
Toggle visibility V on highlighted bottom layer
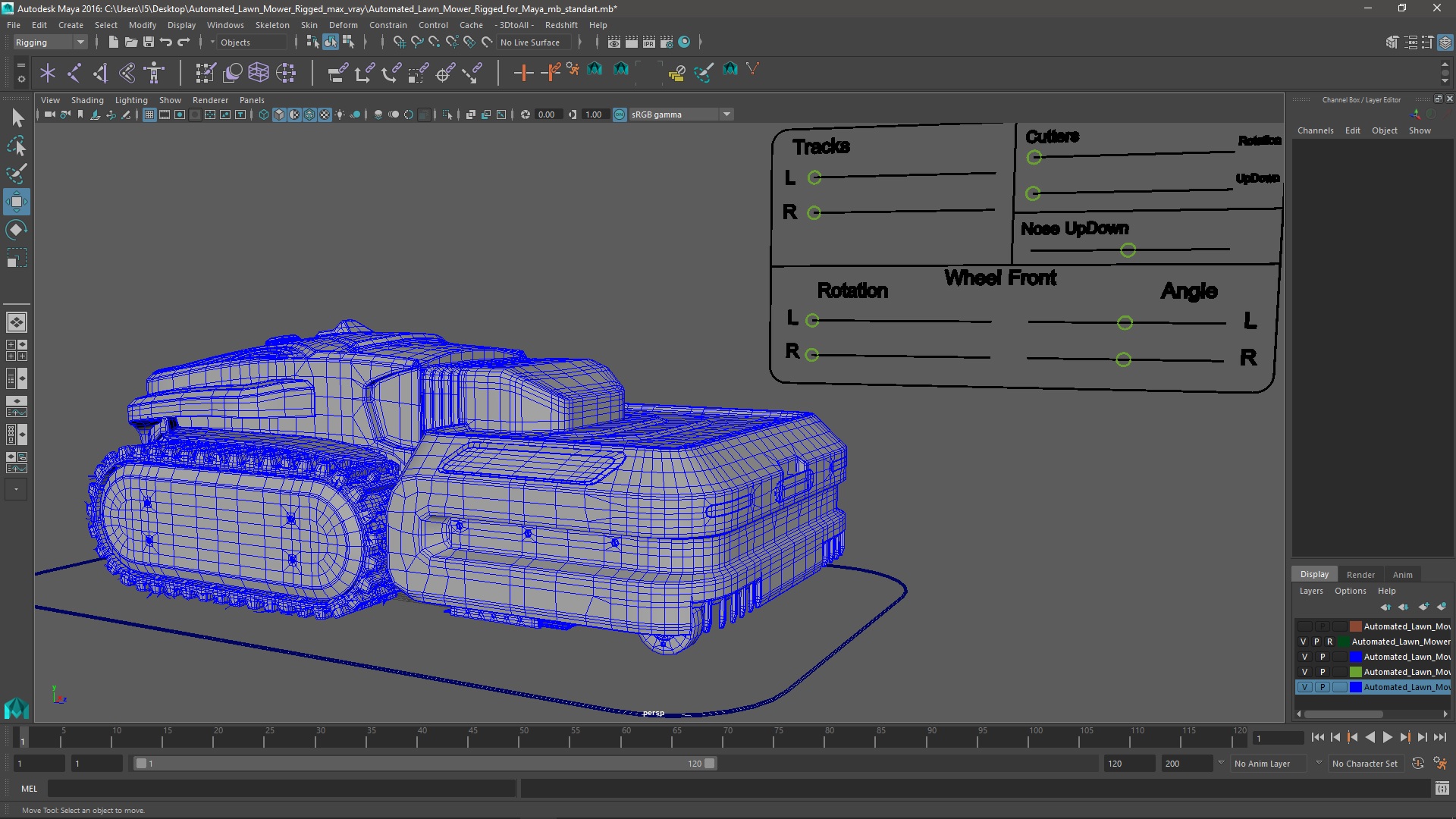(1304, 687)
